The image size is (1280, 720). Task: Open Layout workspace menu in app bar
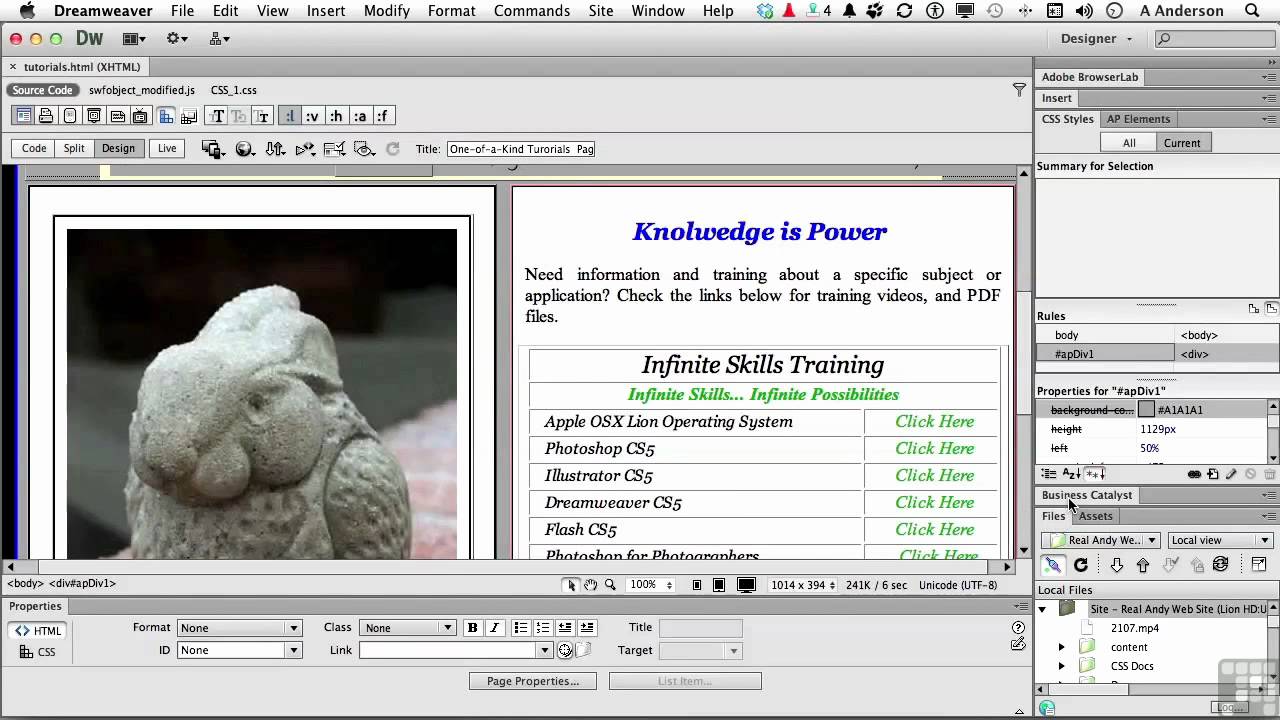(134, 38)
